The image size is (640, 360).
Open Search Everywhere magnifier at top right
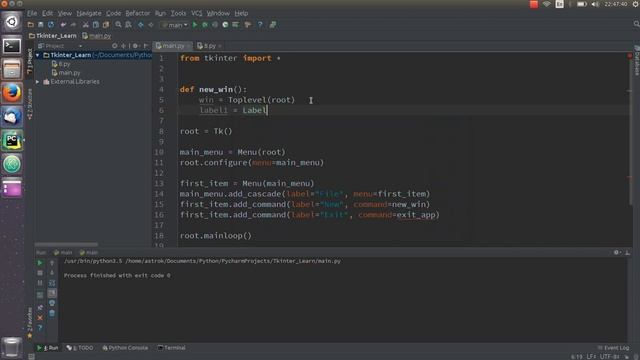tap(636, 24)
